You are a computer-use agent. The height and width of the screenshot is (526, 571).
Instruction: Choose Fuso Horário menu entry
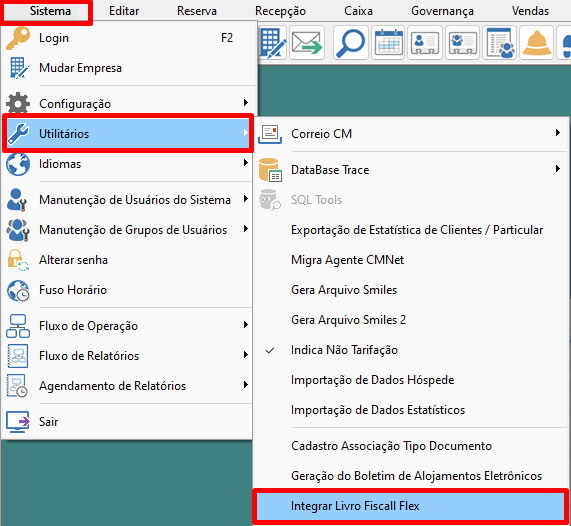(127, 290)
